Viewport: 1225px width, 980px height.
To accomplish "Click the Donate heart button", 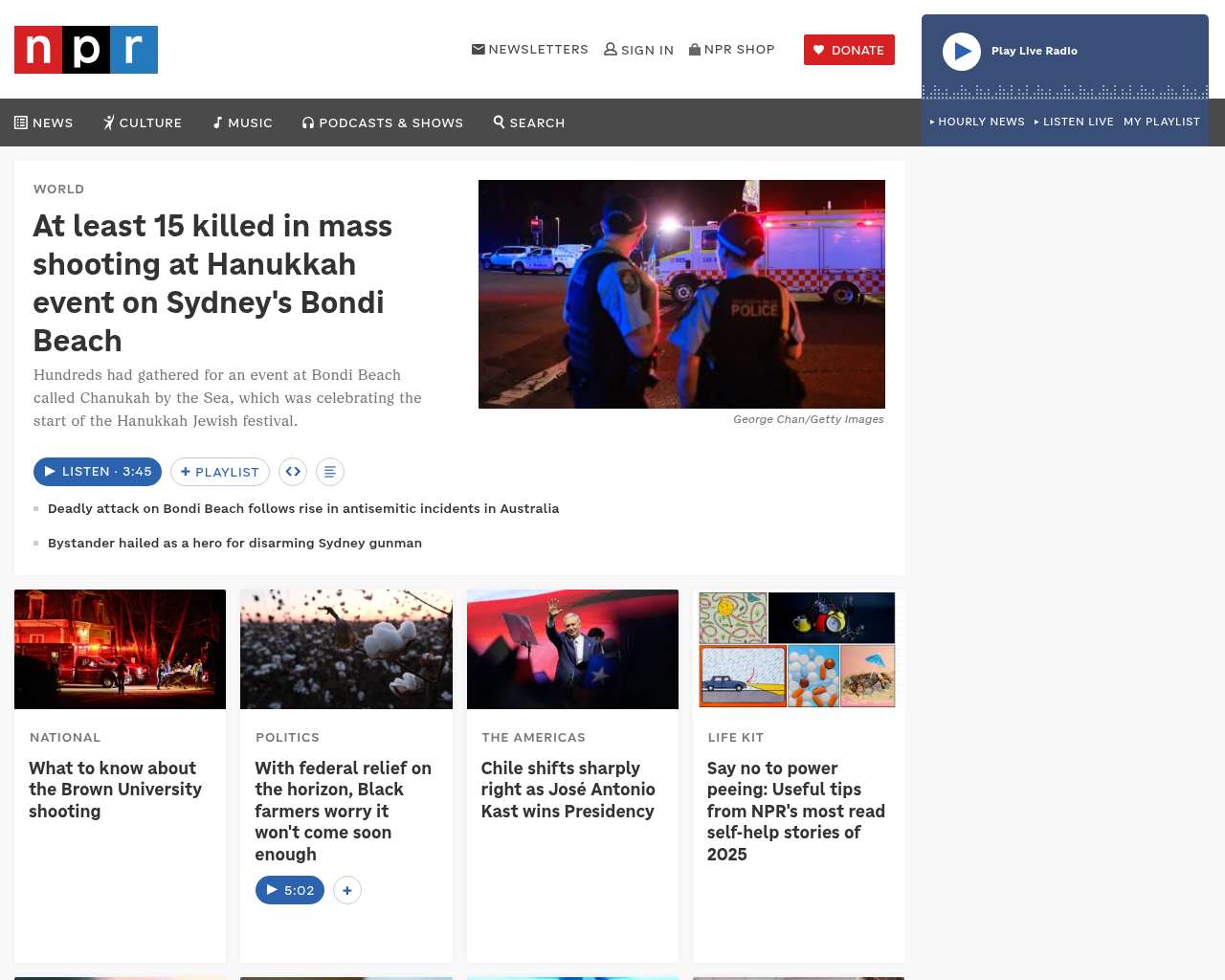I will [x=849, y=50].
